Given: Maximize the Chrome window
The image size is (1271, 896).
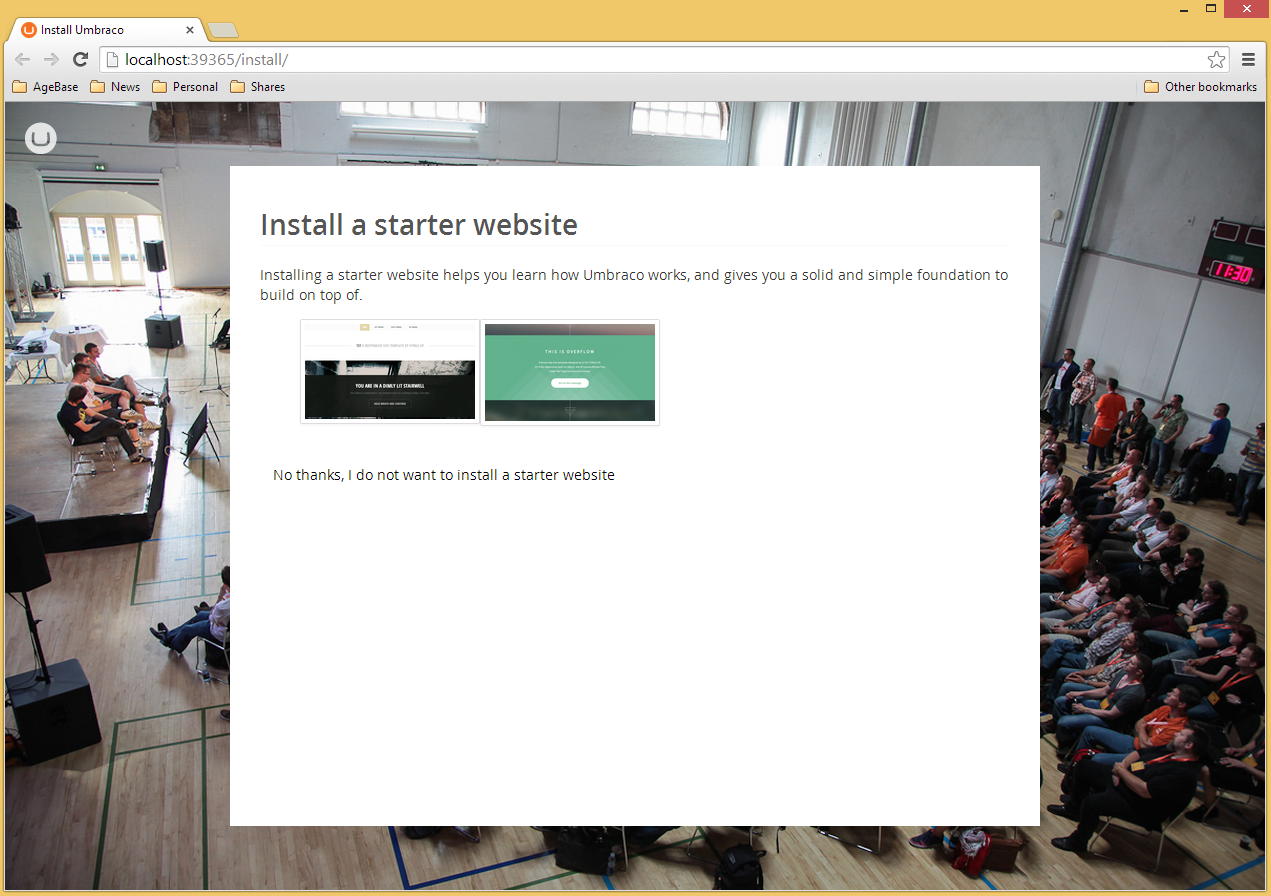Looking at the screenshot, I should (x=1211, y=9).
